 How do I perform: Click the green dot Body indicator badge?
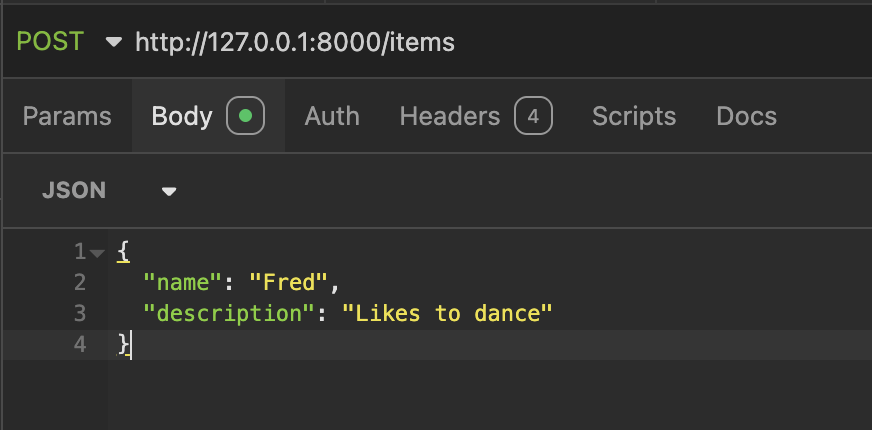point(245,116)
